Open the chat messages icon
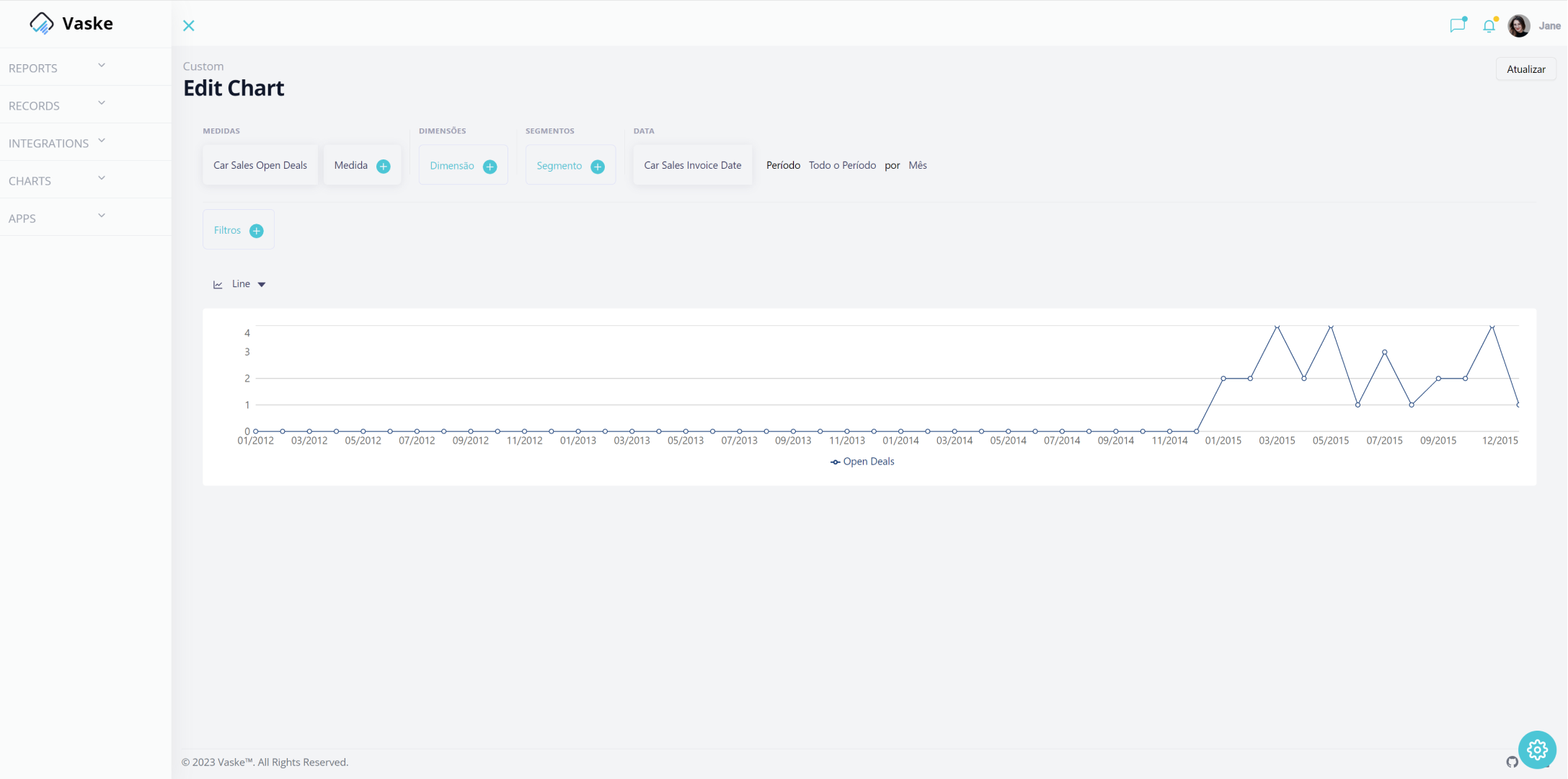This screenshot has width=1568, height=779. click(x=1458, y=25)
